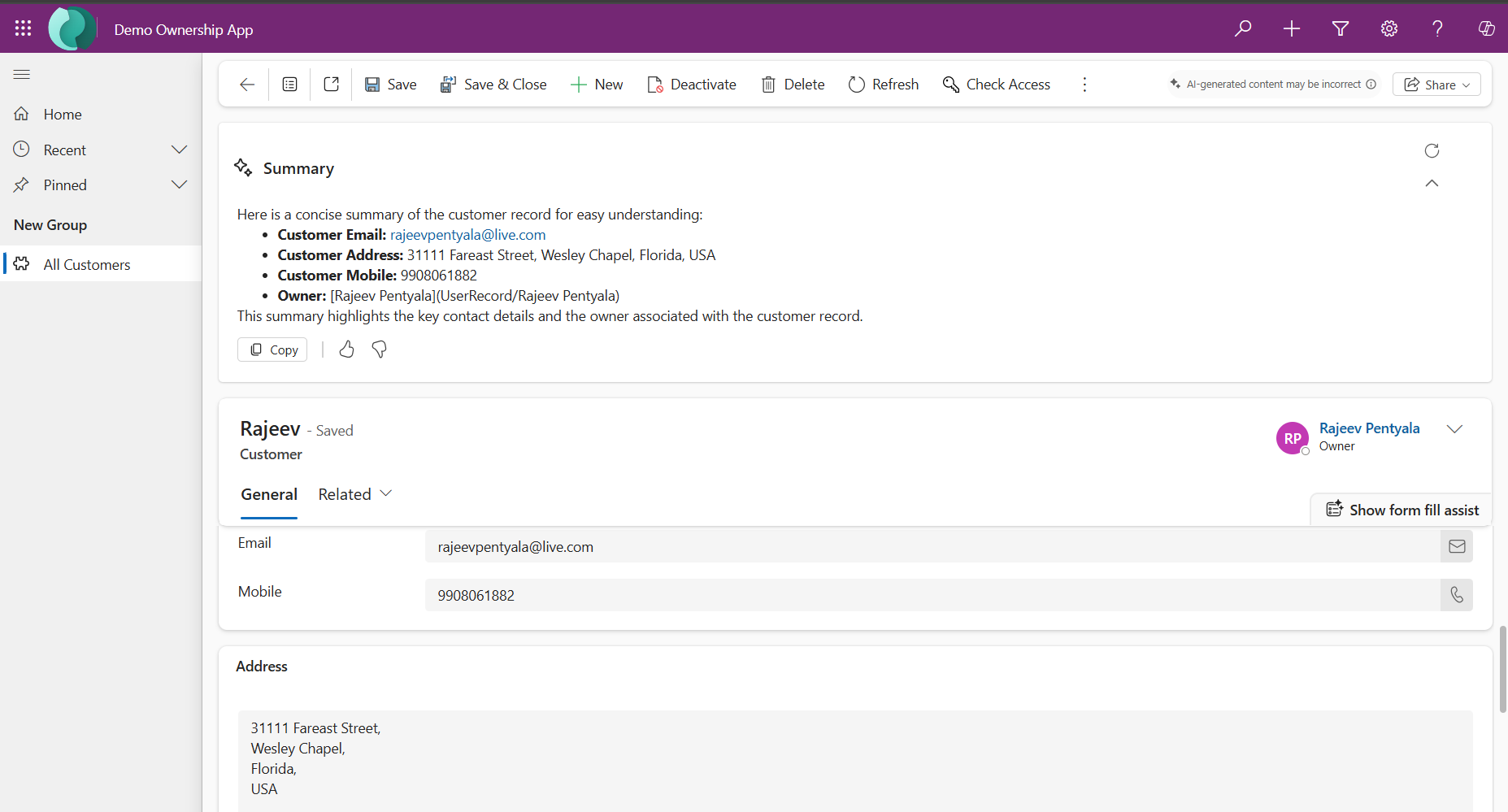Collapse the Summary section chevron
The width and height of the screenshot is (1508, 812).
[1432, 184]
